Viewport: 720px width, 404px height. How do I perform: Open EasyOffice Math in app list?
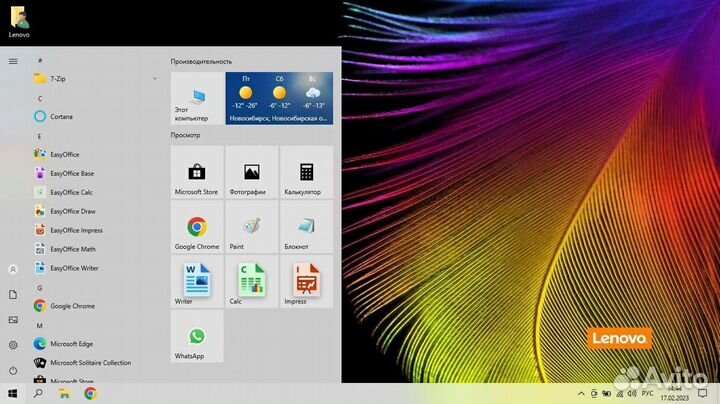coord(96,249)
